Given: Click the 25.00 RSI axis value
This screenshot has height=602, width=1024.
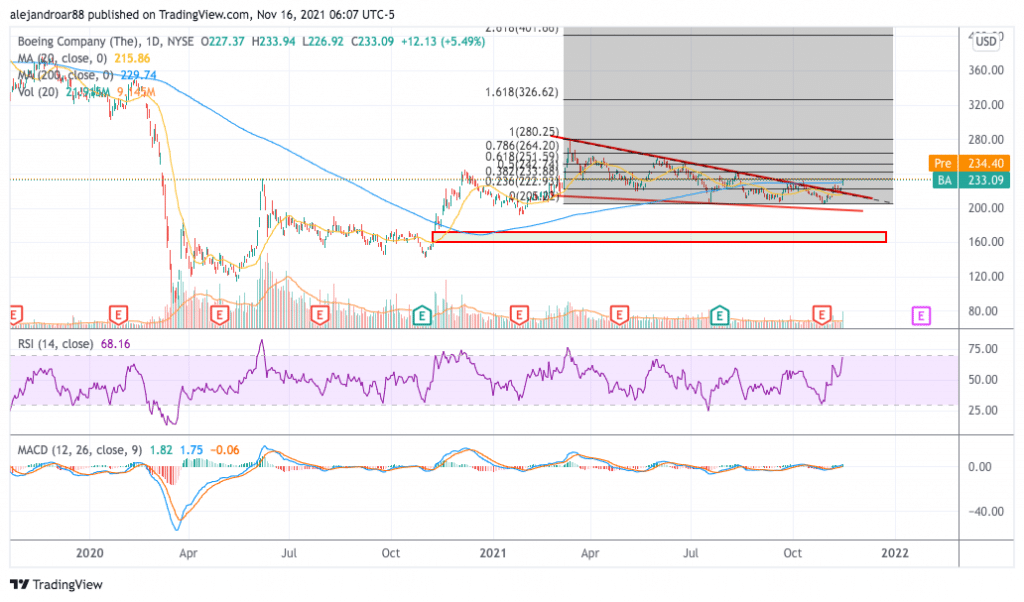Looking at the screenshot, I should (x=982, y=410).
